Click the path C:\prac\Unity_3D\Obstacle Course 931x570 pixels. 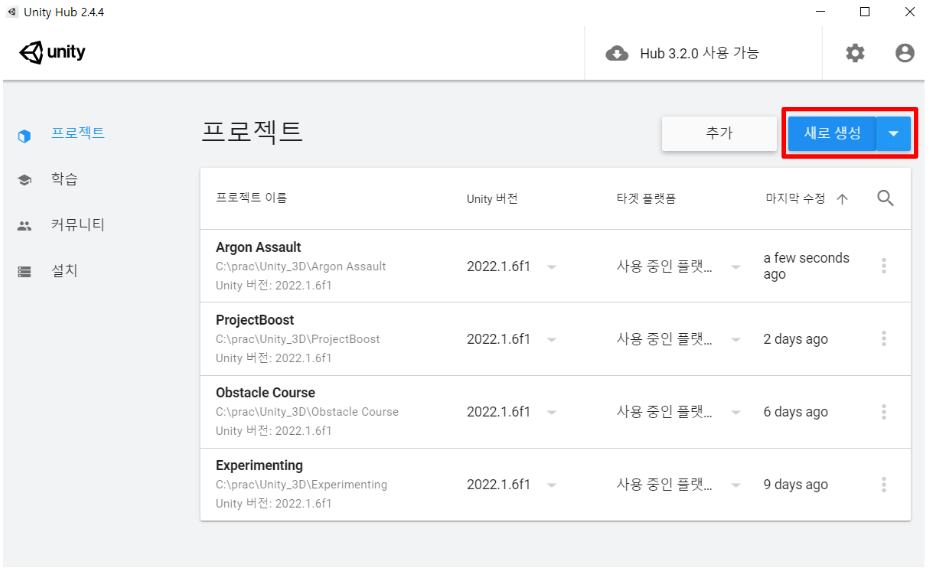pyautogui.click(x=307, y=412)
